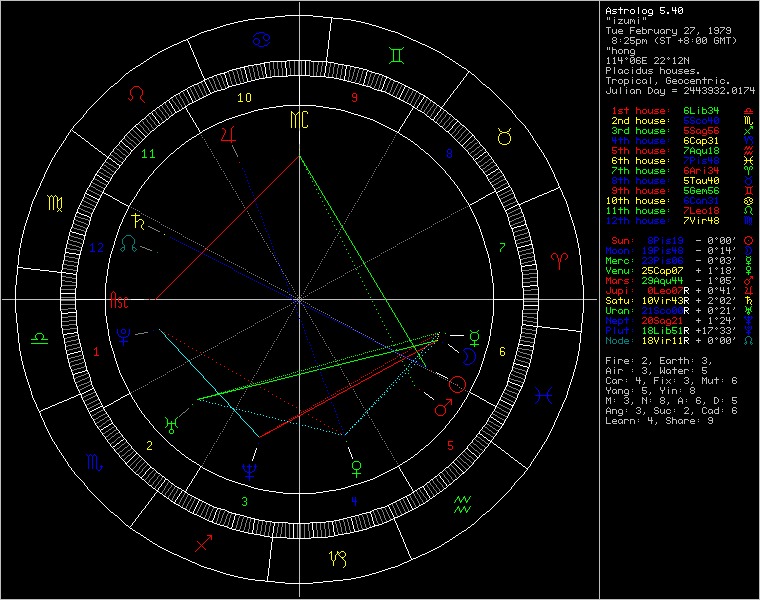This screenshot has height=600, width=760.
Task: Select the red Sagittarius arrow glyph on the wheel
Action: 204,543
